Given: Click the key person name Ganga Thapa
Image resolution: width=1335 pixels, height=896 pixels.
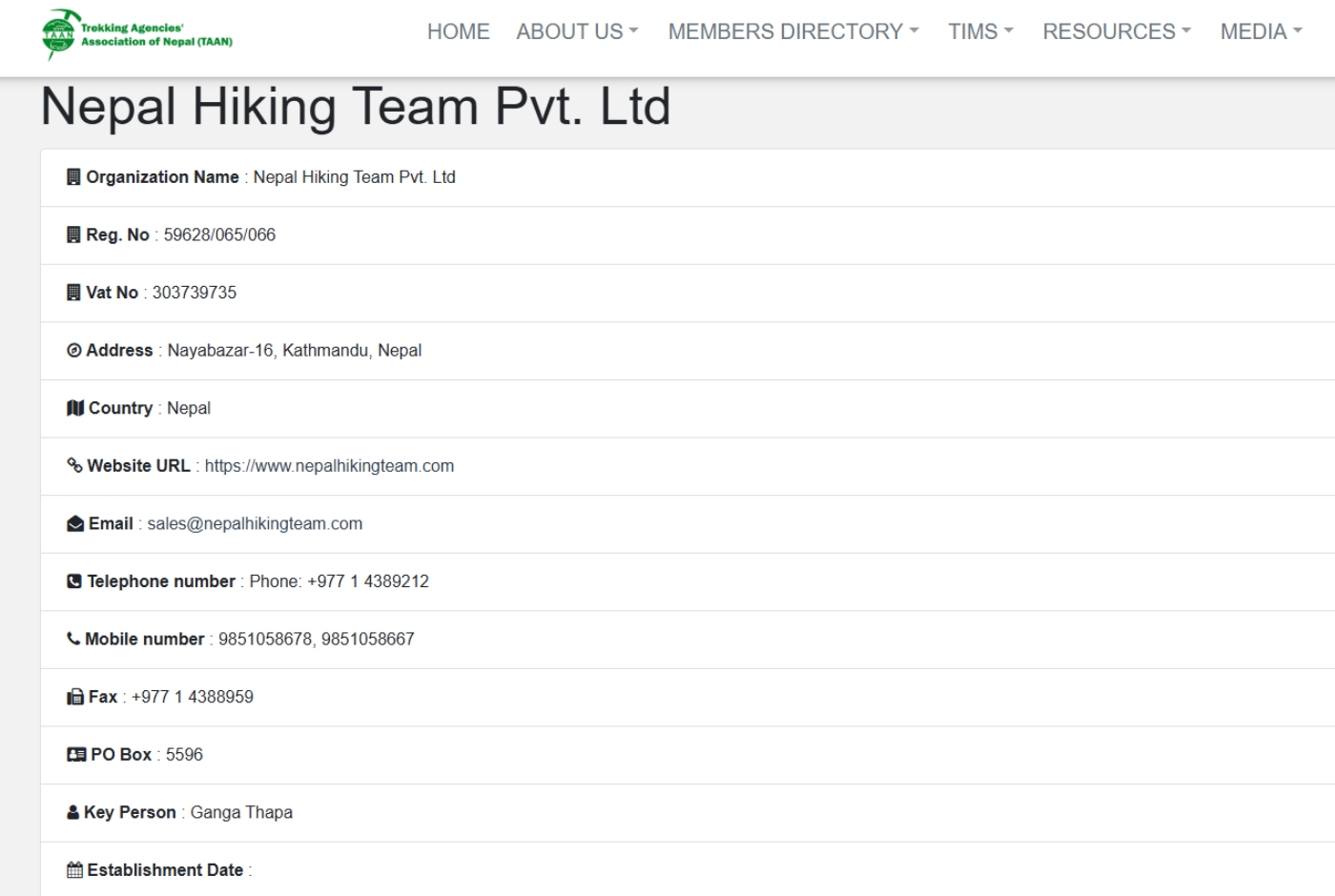Looking at the screenshot, I should (241, 813).
